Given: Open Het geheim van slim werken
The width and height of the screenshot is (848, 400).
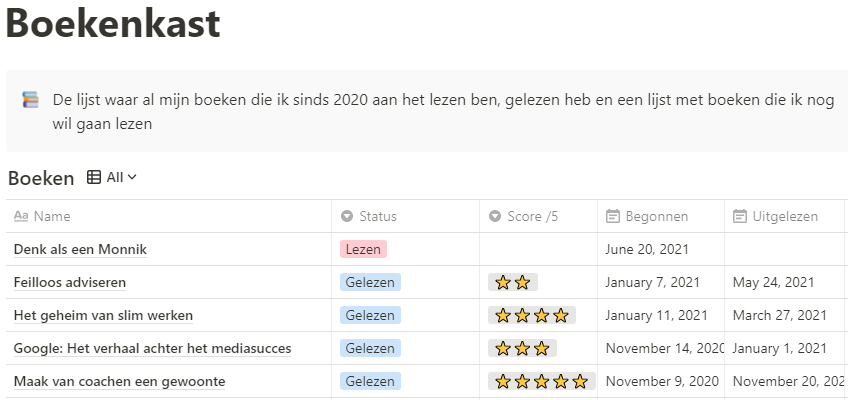Looking at the screenshot, I should [103, 315].
